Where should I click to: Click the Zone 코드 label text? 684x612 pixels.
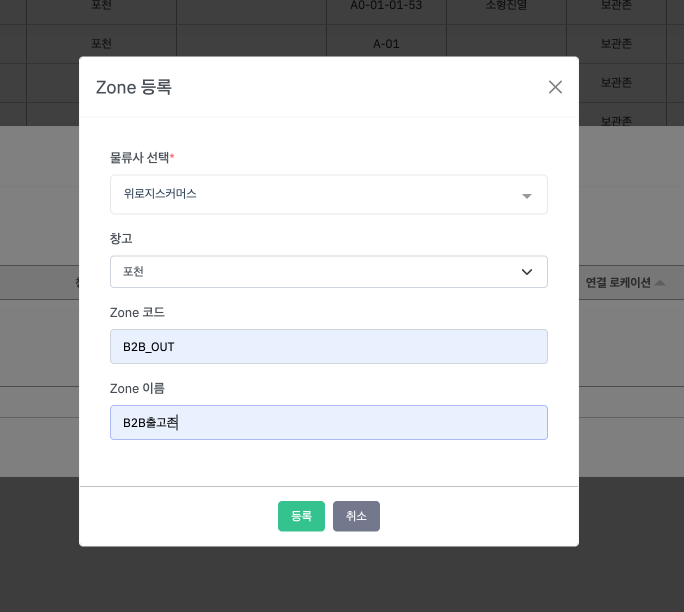(x=137, y=312)
